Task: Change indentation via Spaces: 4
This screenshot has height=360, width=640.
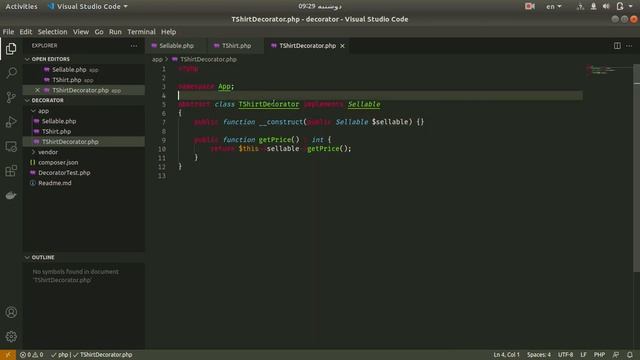Action: click(539, 355)
